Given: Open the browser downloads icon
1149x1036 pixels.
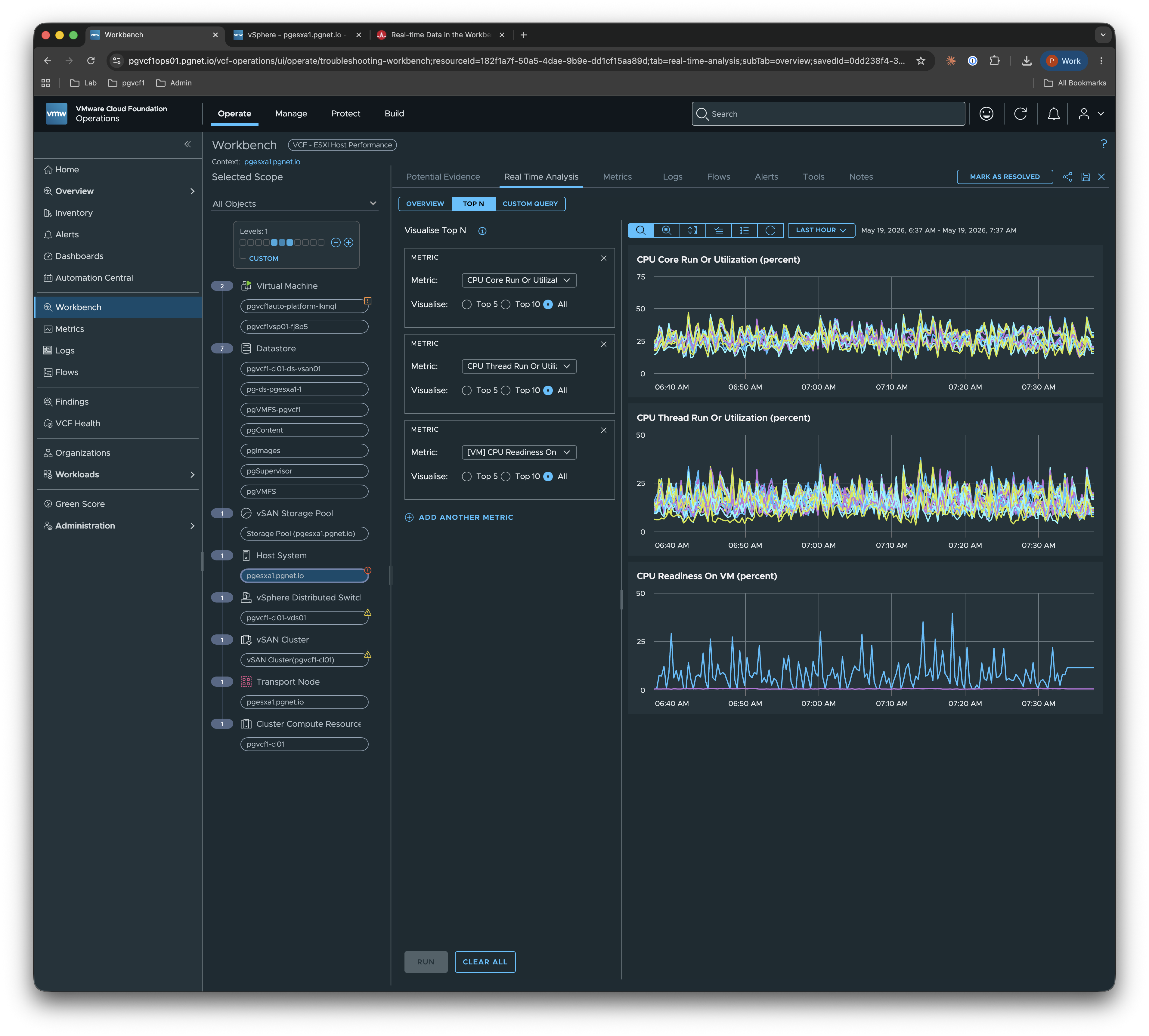Looking at the screenshot, I should point(1026,61).
